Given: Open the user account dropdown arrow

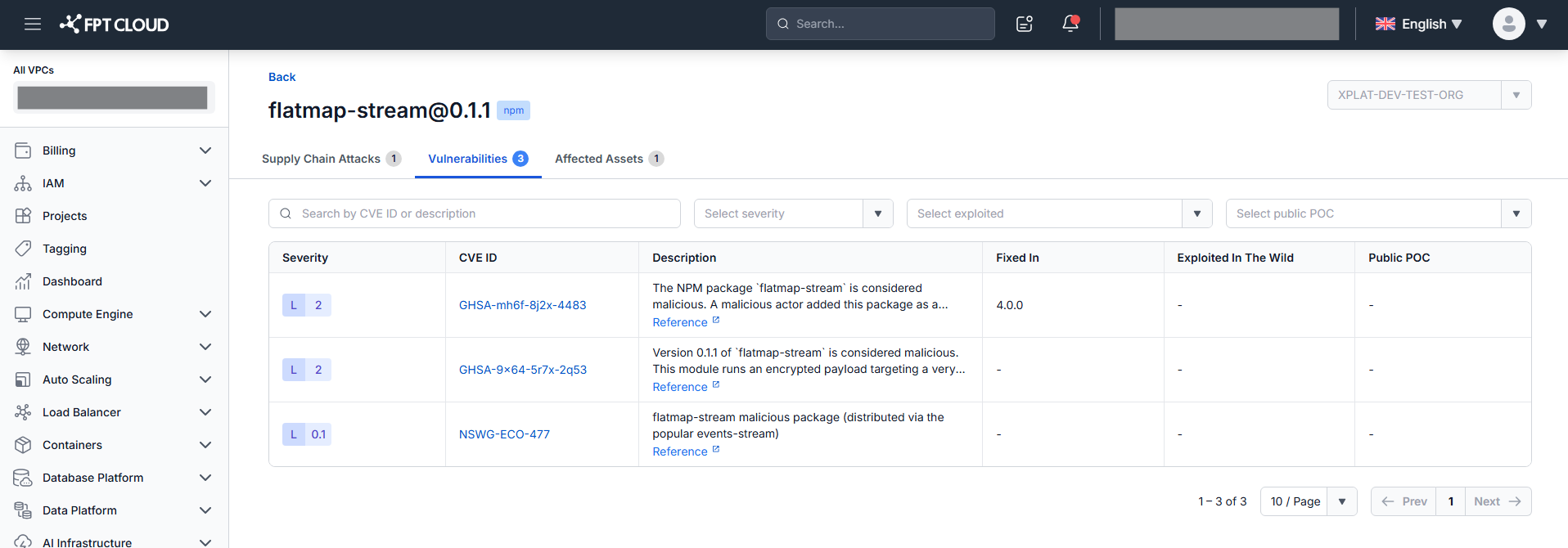Looking at the screenshot, I should (x=1542, y=24).
